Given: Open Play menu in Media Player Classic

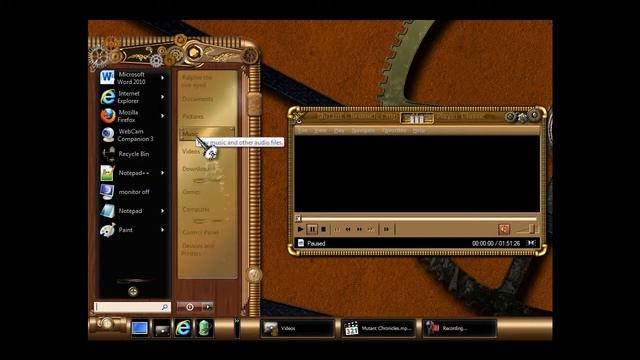Looking at the screenshot, I should 339,131.
